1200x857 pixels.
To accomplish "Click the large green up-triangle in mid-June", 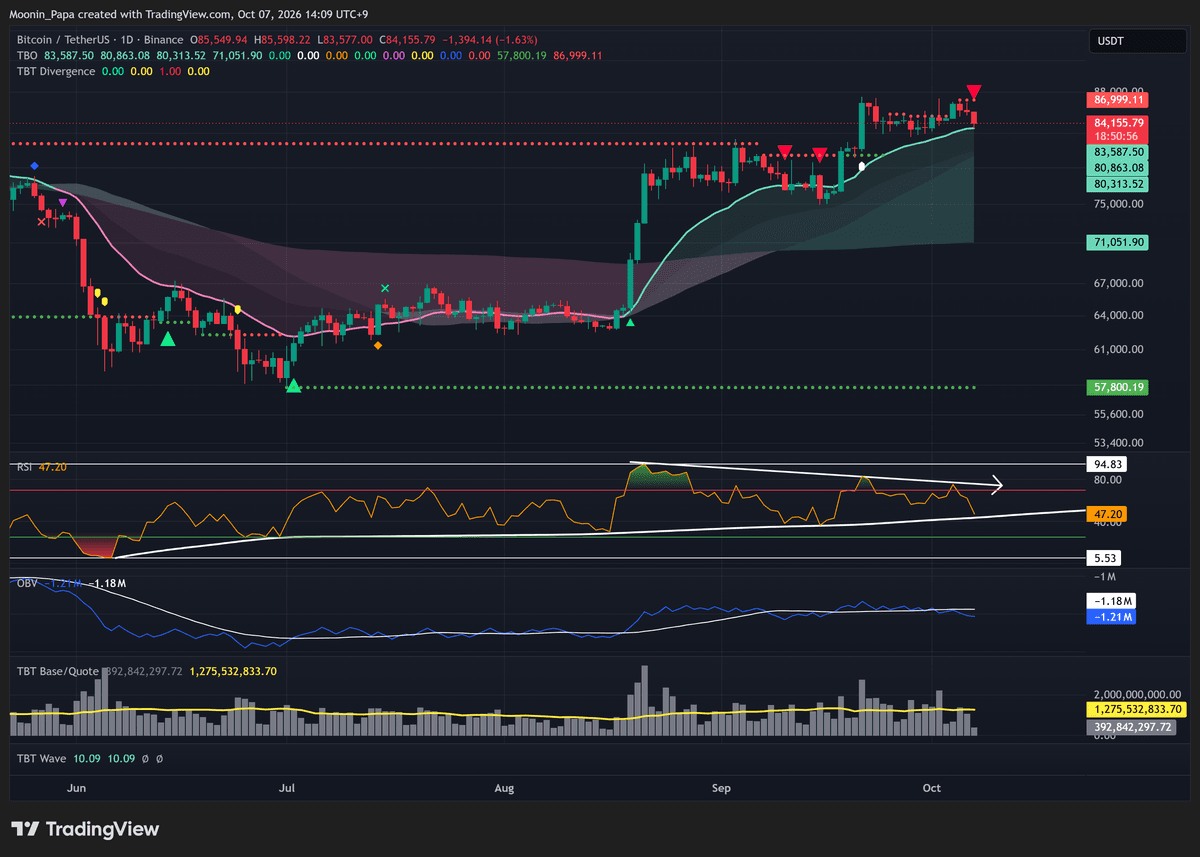I will coord(168,339).
